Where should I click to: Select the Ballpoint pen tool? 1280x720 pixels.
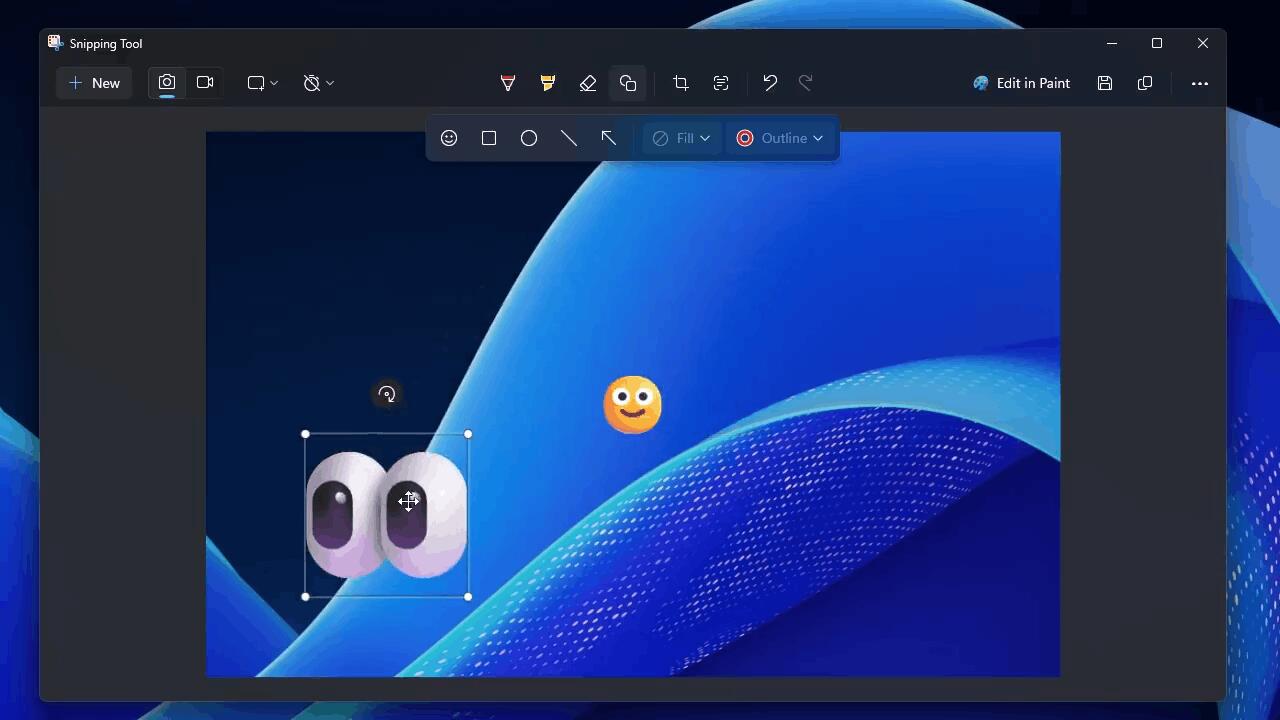click(508, 83)
